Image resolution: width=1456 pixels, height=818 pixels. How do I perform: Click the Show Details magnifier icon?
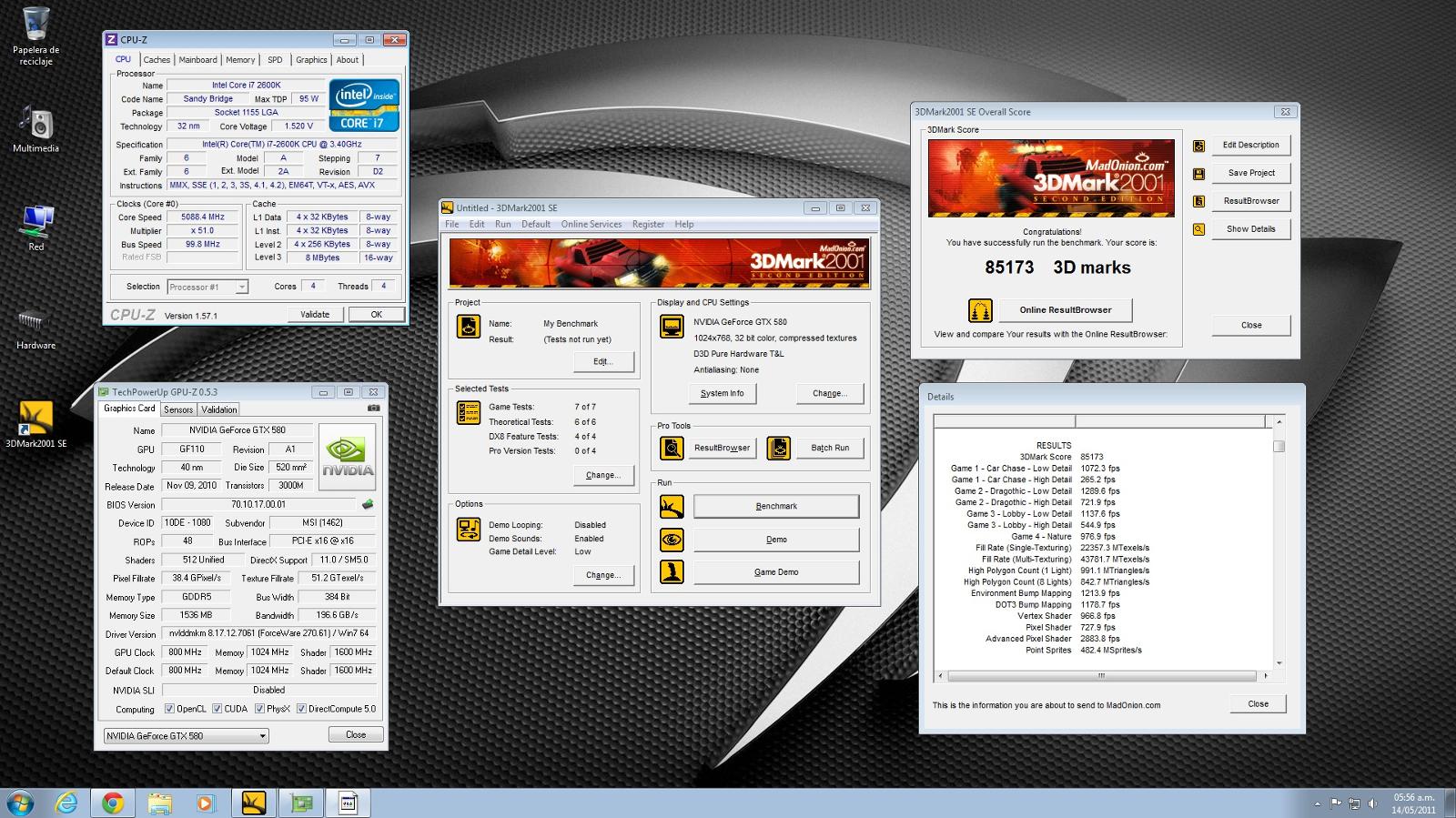1199,229
